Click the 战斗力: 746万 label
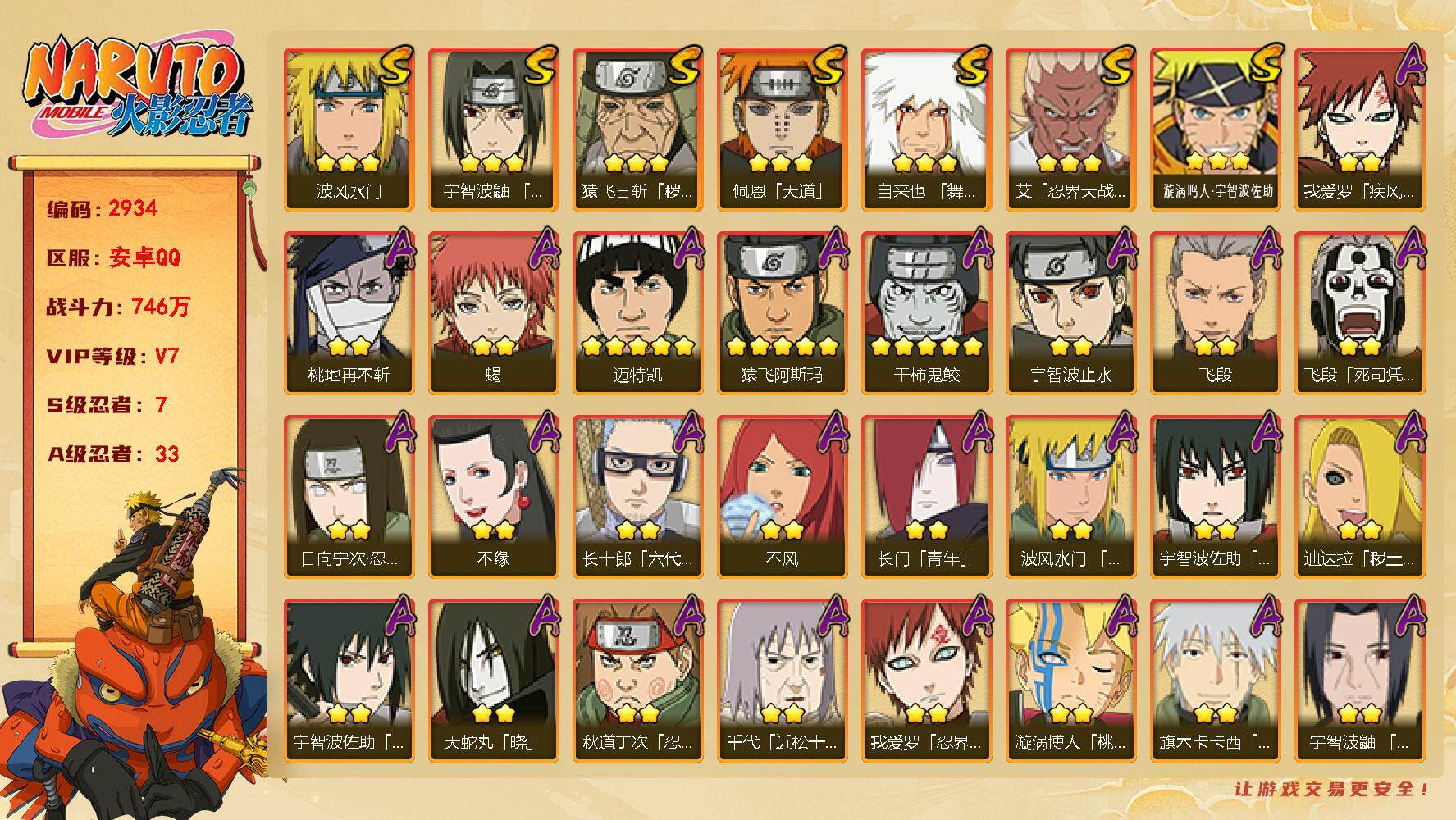 click(118, 307)
